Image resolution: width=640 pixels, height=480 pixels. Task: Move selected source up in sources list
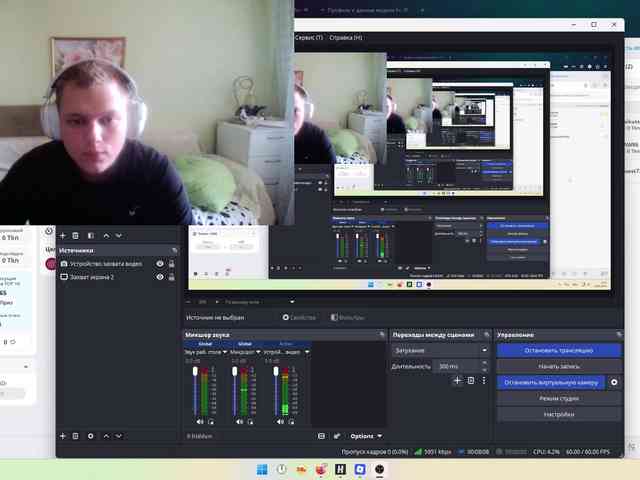pos(106,436)
